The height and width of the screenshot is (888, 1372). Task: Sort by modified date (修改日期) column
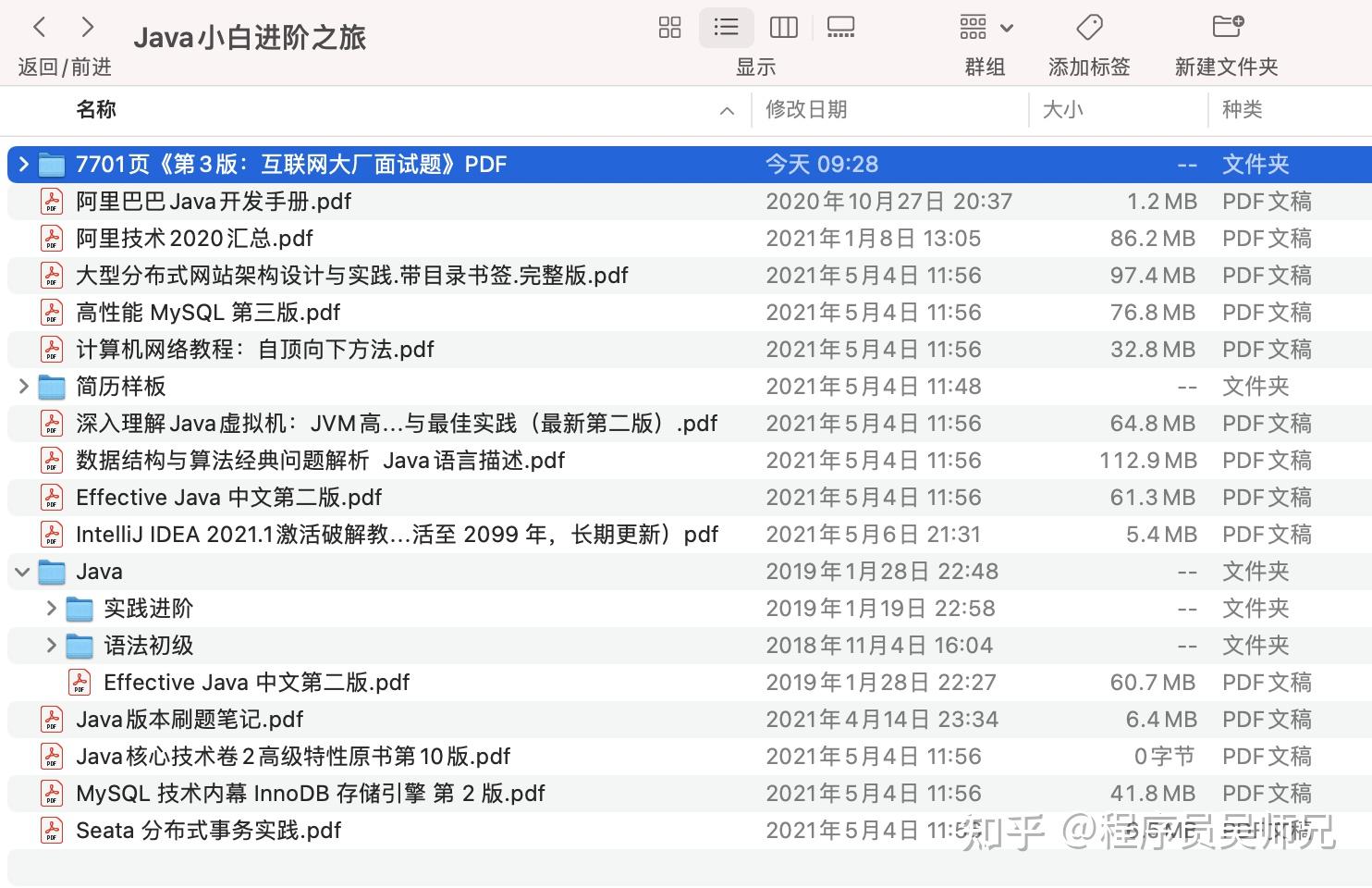[x=806, y=110]
